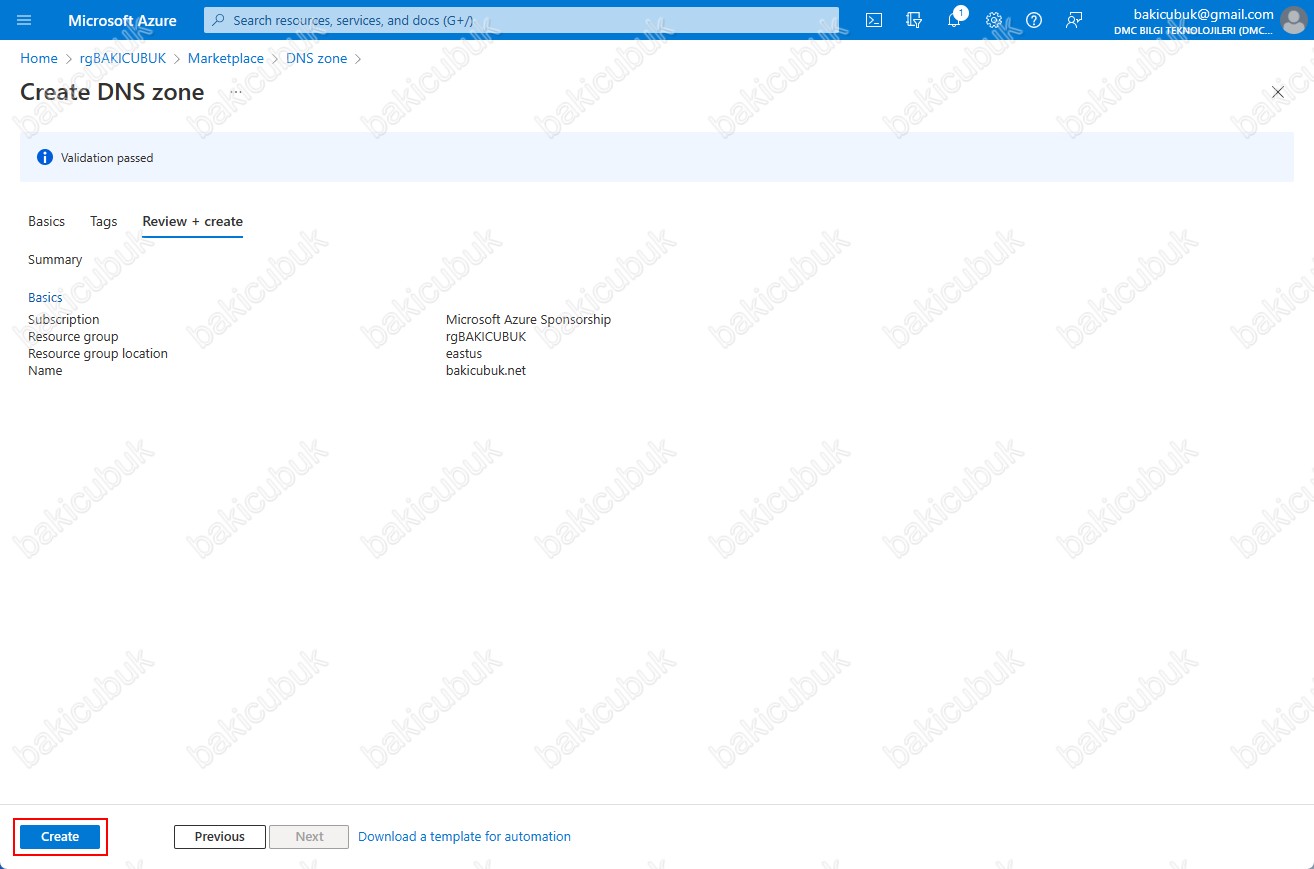Screen dimensions: 1314x869
Task: Click the Summary heading
Action: click(55, 260)
